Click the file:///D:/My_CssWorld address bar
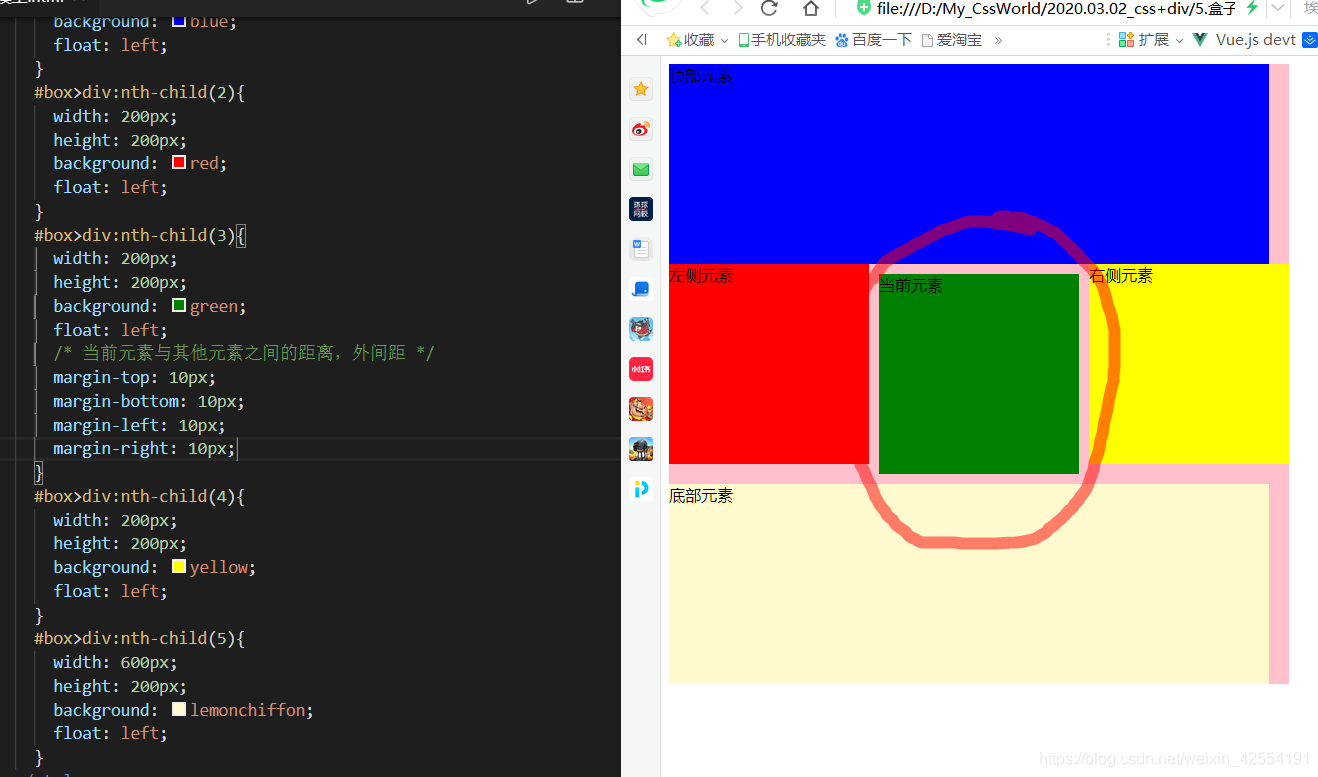Viewport: 1318px width, 777px height. [1056, 8]
